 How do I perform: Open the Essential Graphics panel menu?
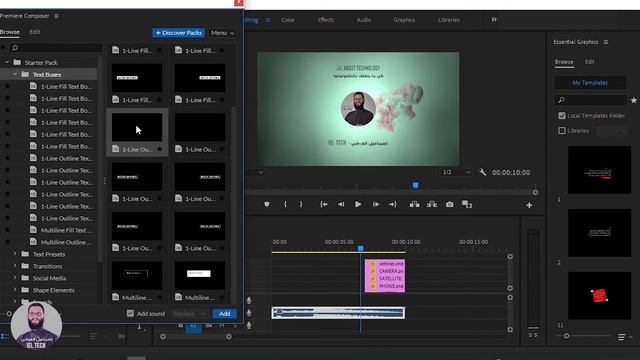[x=606, y=42]
